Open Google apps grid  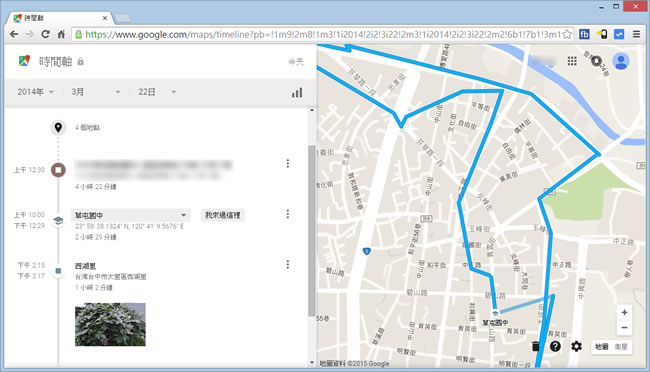coord(572,61)
